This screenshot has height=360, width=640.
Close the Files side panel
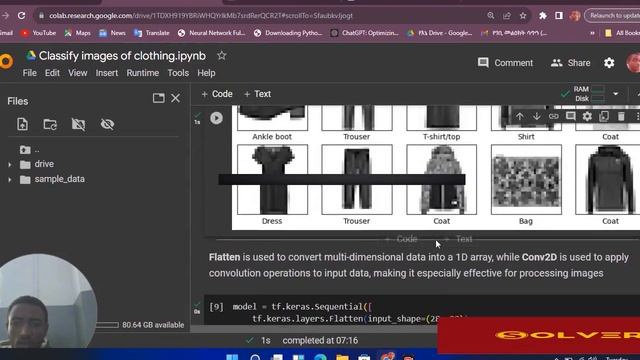click(x=176, y=98)
